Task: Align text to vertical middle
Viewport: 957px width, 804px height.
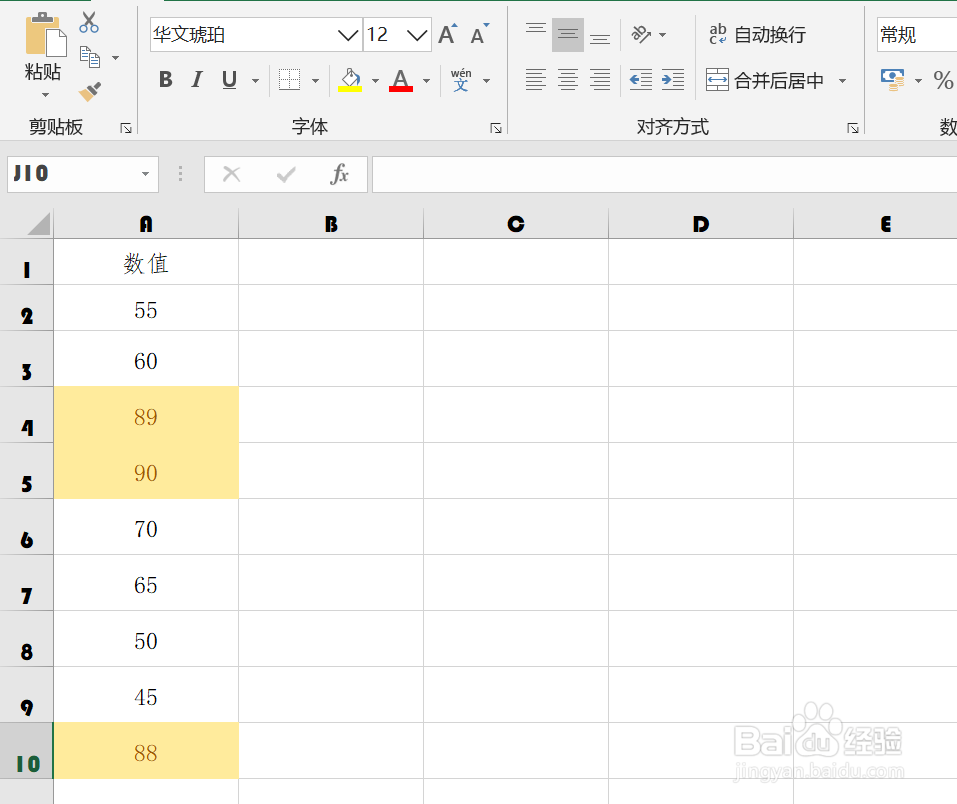Action: click(x=568, y=35)
